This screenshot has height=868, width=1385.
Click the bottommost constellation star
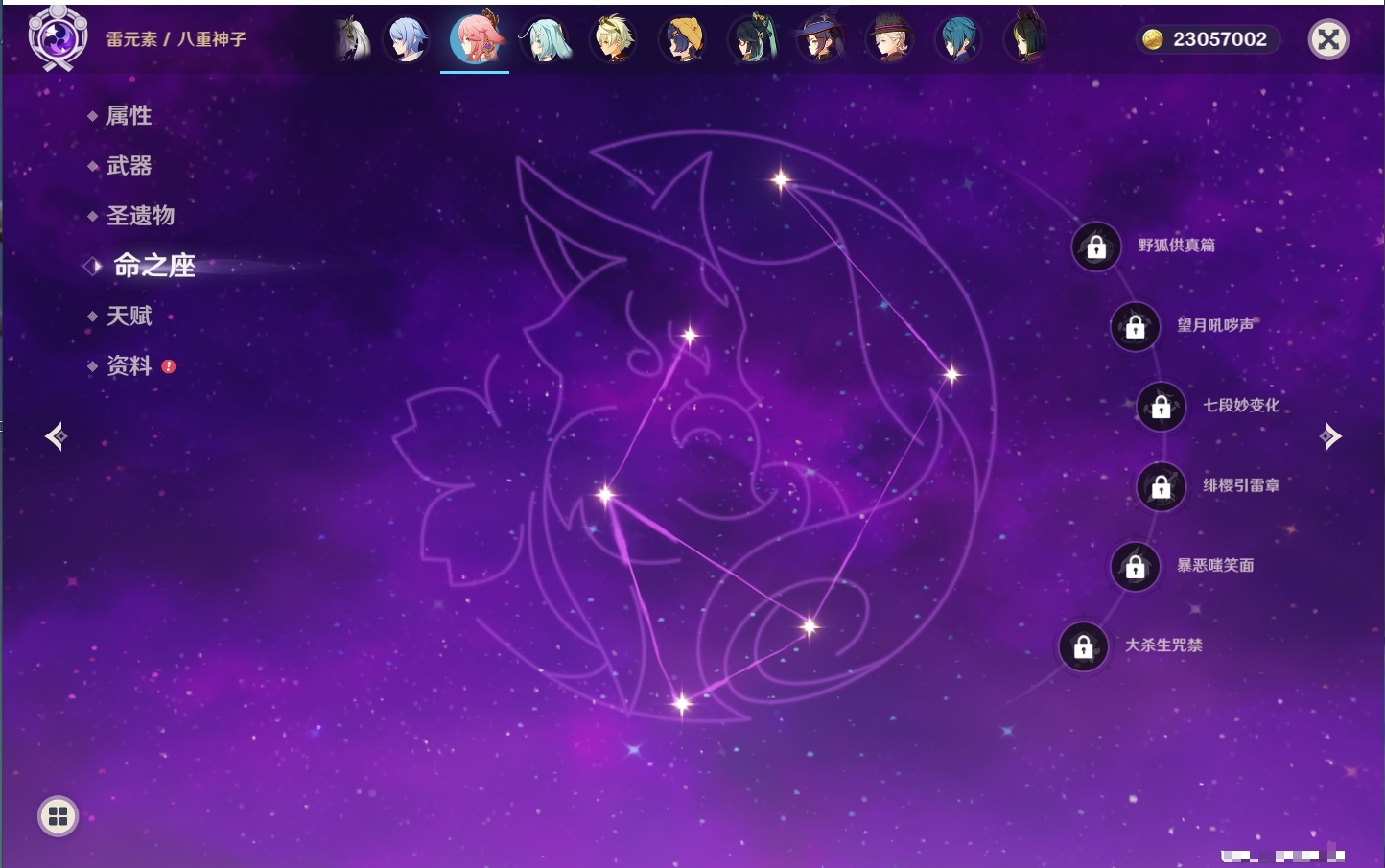click(x=682, y=704)
